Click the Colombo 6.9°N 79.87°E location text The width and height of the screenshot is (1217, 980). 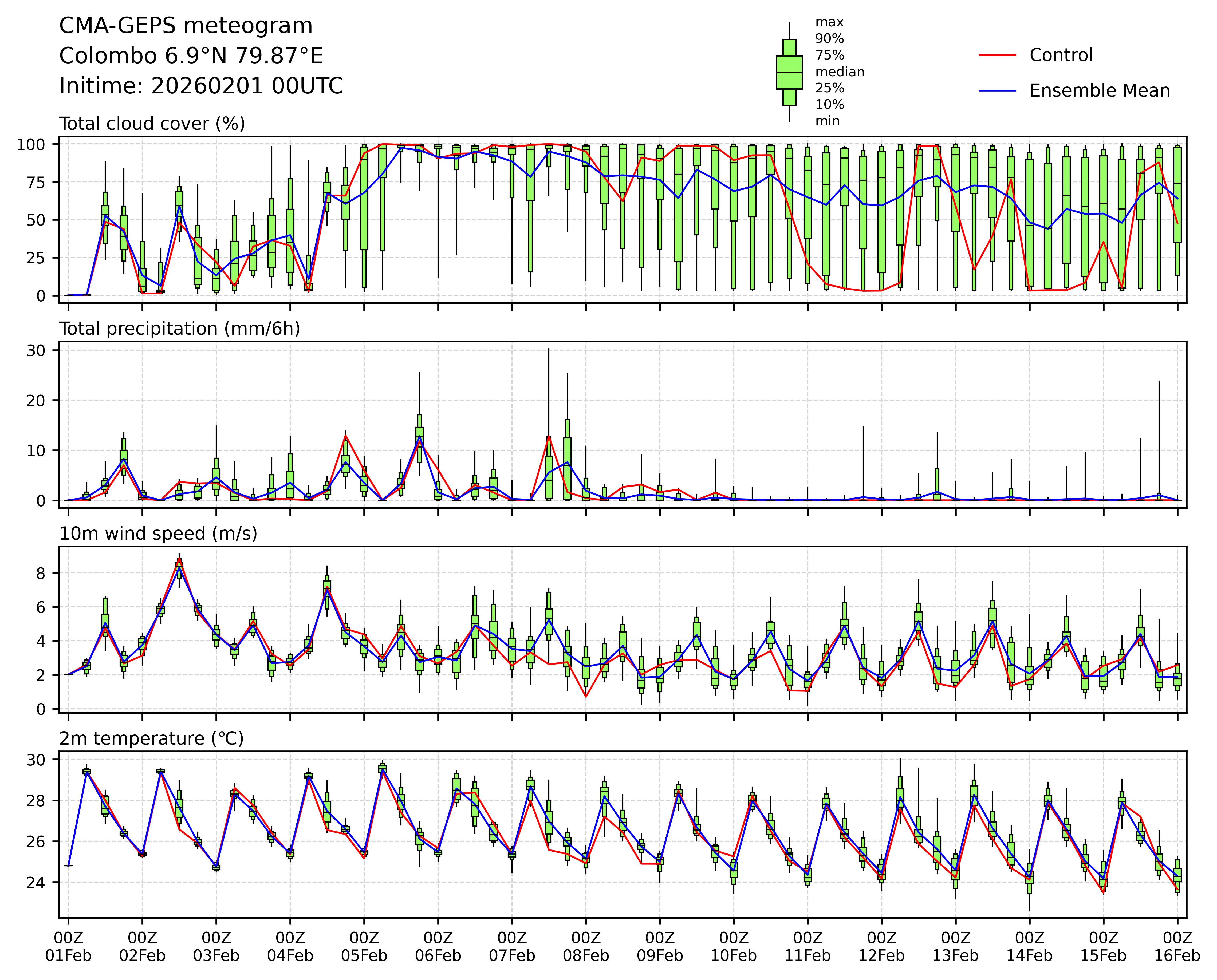click(191, 56)
